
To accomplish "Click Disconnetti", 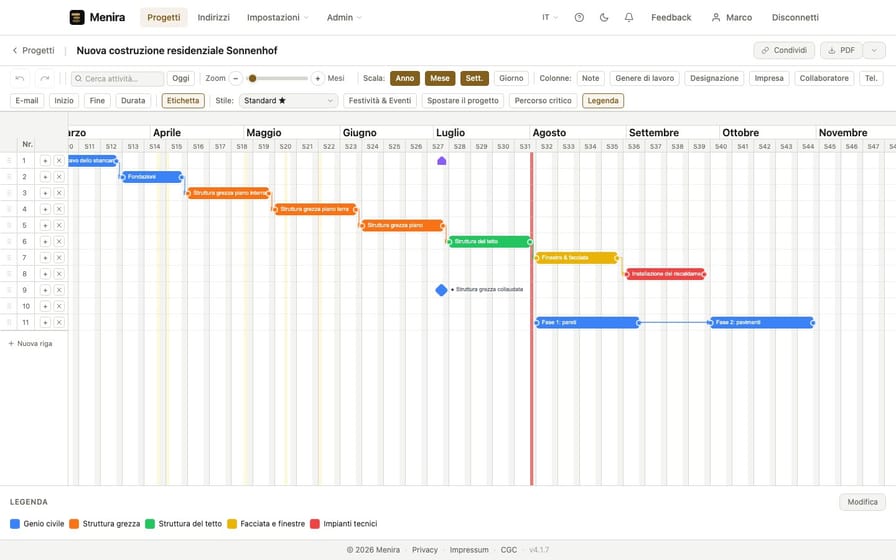I will (x=795, y=18).
